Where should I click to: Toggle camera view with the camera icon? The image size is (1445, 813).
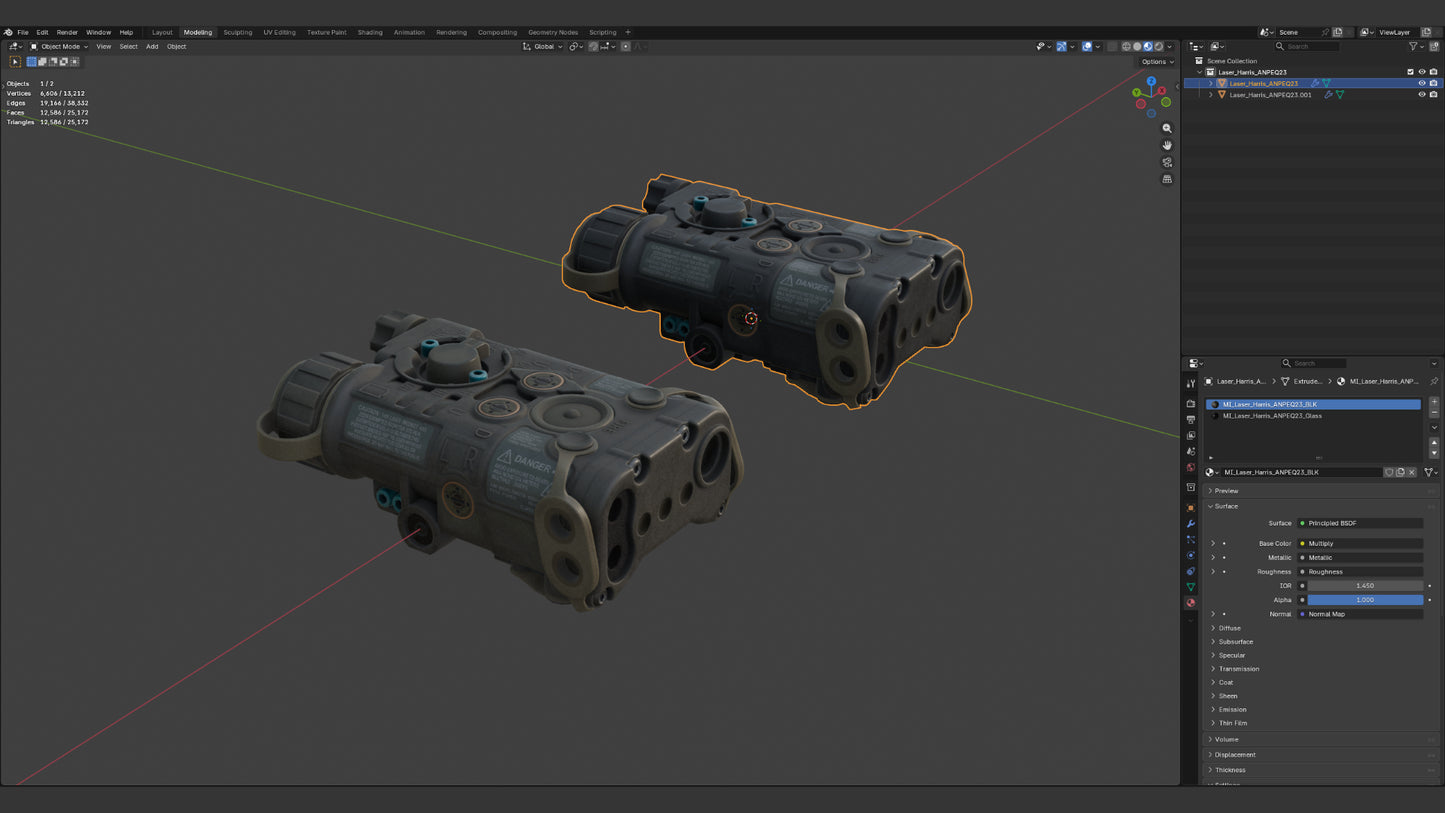[x=1167, y=162]
